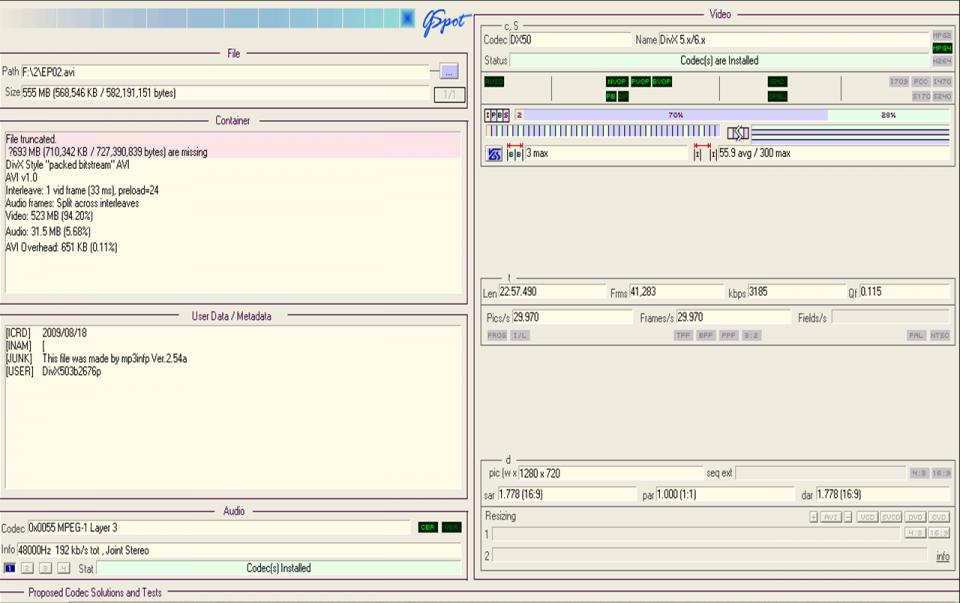
Task: Click the codec Name field DivX 5.x/6.x
Action: point(794,40)
